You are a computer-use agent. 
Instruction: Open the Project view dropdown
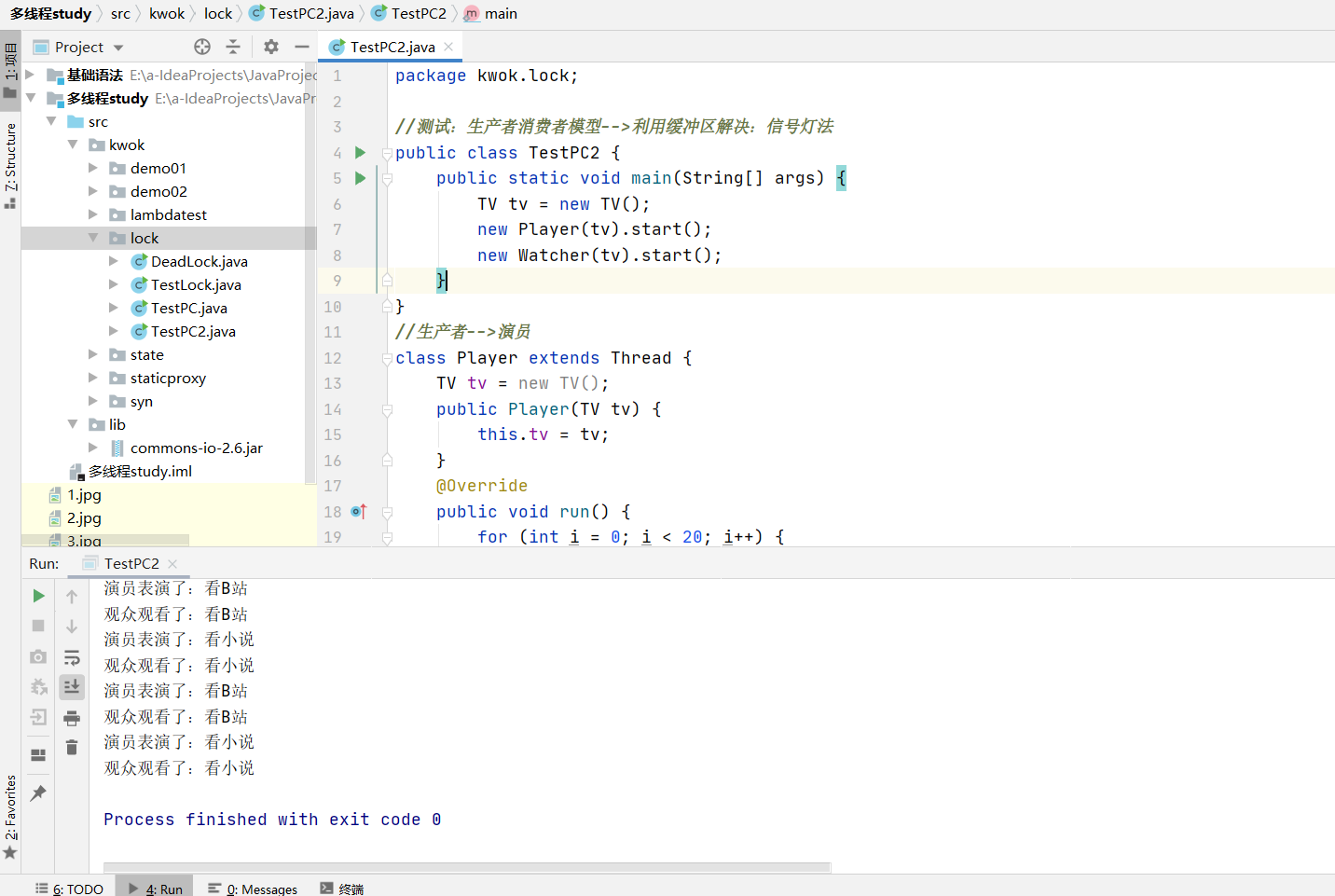tap(118, 48)
